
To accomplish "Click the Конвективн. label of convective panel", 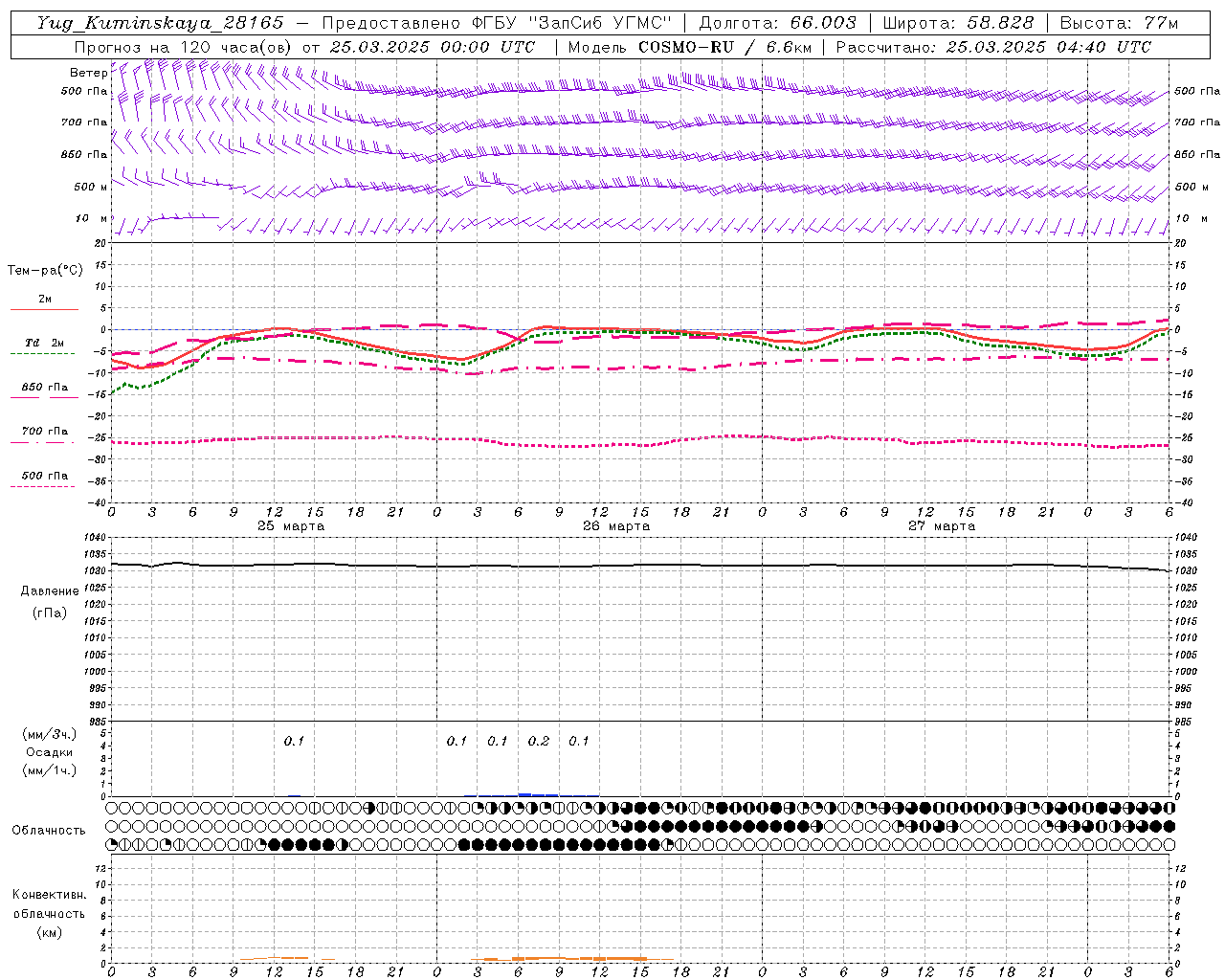I will (49, 895).
